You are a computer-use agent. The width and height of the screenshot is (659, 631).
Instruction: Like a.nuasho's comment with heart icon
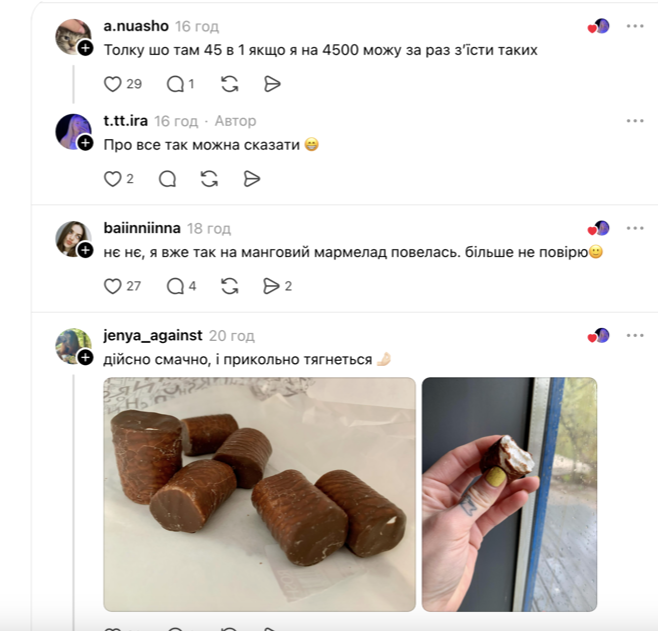coord(113,84)
